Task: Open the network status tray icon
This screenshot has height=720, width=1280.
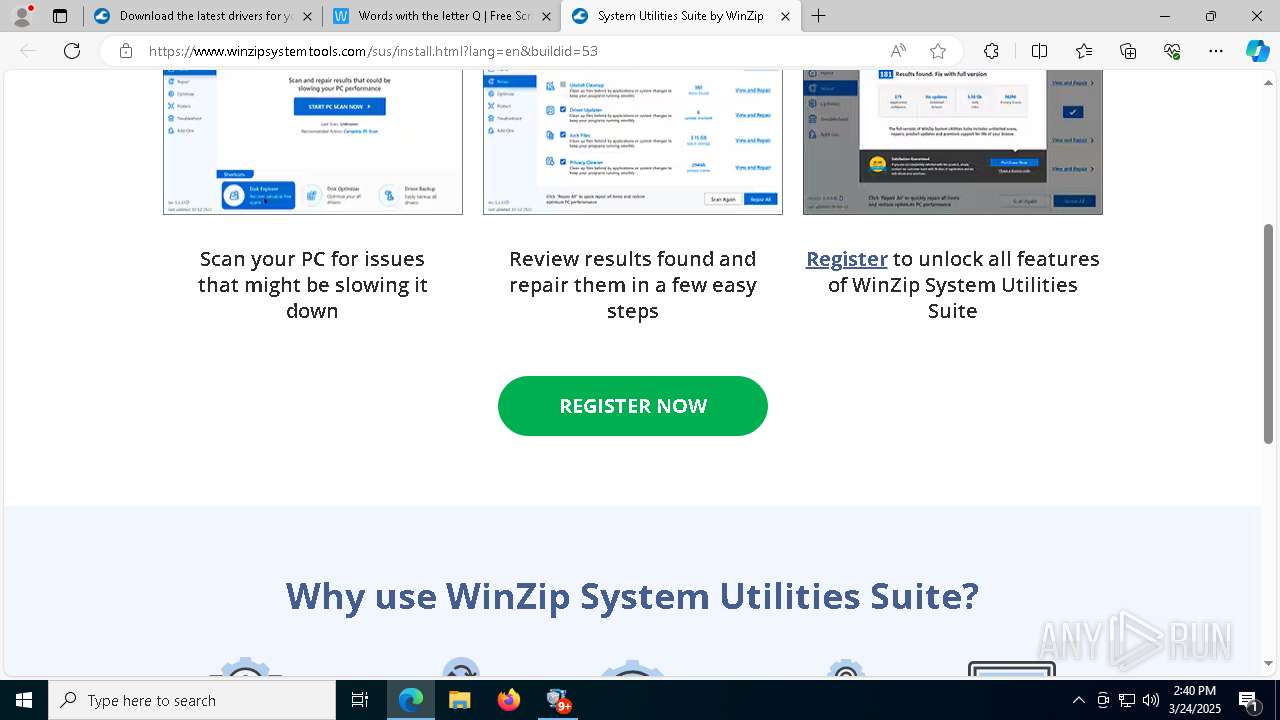Action: (1127, 700)
